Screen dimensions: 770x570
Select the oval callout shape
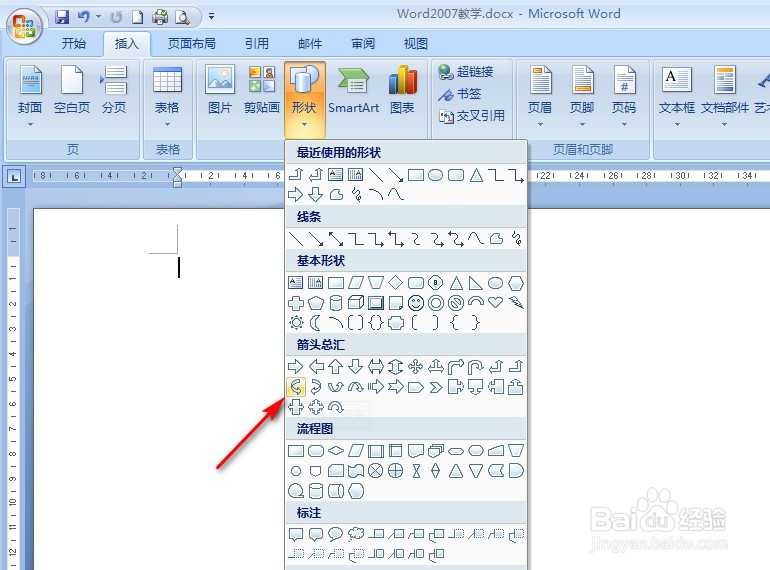point(335,534)
